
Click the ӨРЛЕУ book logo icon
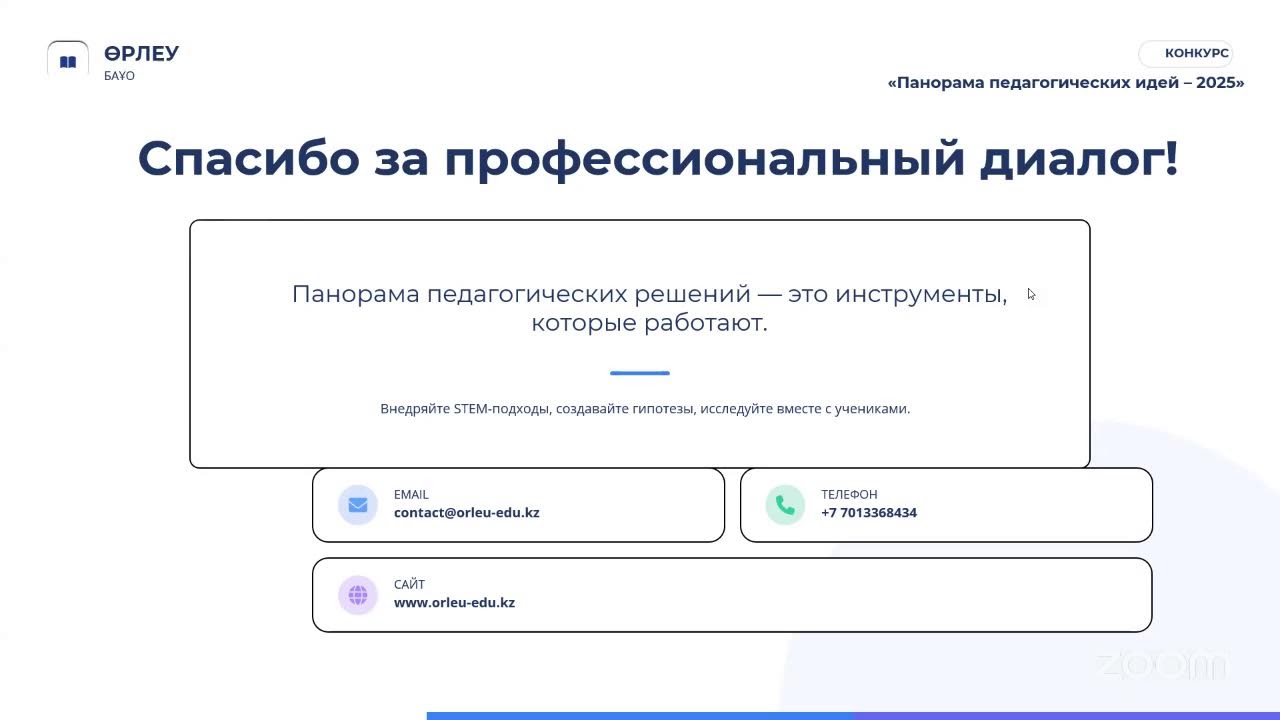tap(68, 61)
